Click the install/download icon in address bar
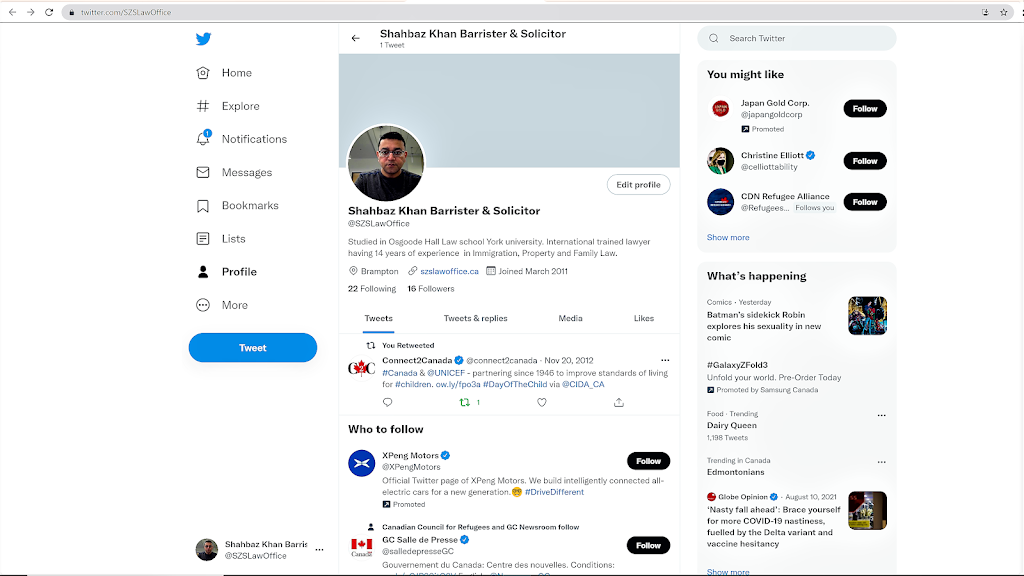Screen dimensions: 1024x576 (985, 12)
